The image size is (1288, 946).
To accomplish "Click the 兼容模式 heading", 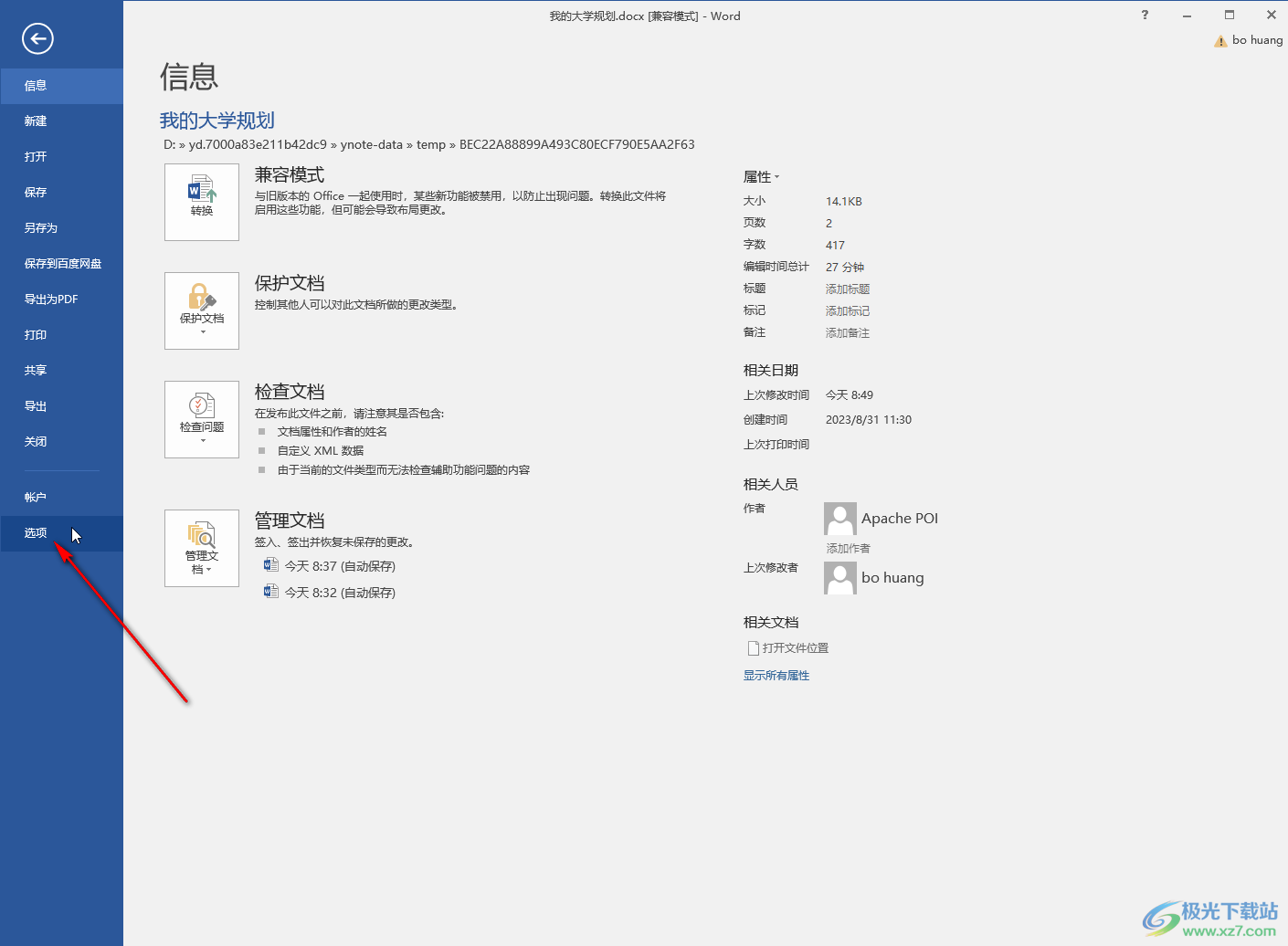I will (290, 175).
